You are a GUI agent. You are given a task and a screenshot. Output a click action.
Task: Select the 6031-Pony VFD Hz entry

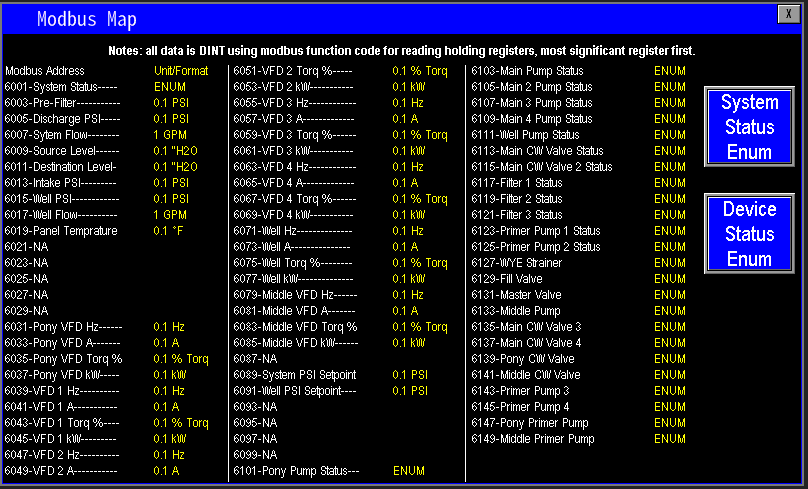click(63, 327)
